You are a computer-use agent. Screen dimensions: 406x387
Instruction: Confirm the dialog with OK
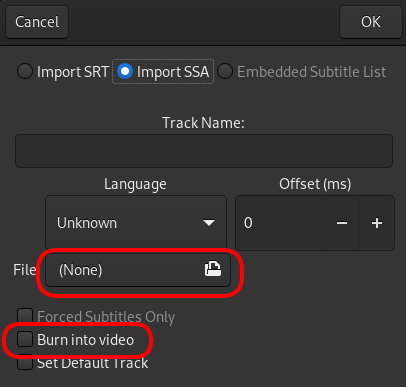point(371,22)
